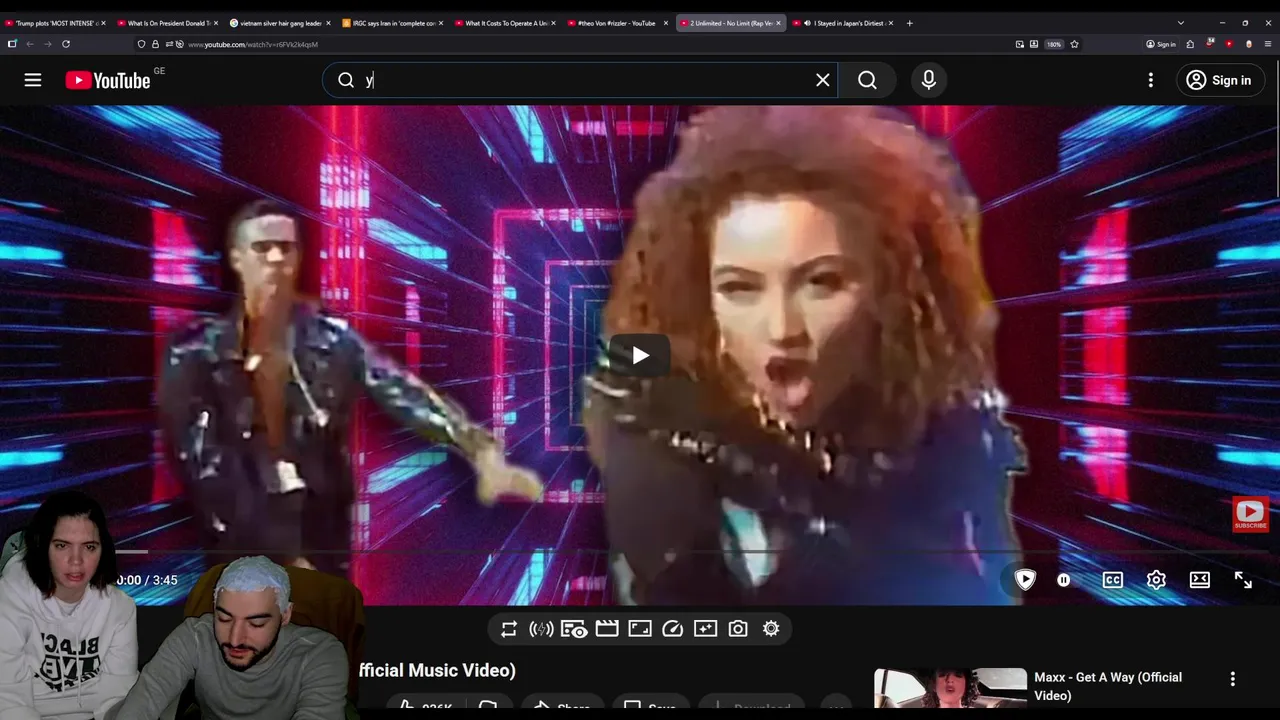Switch to the 'Trump plots MOST INTENSE' tab
The image size is (1280, 720).
[x=56, y=23]
